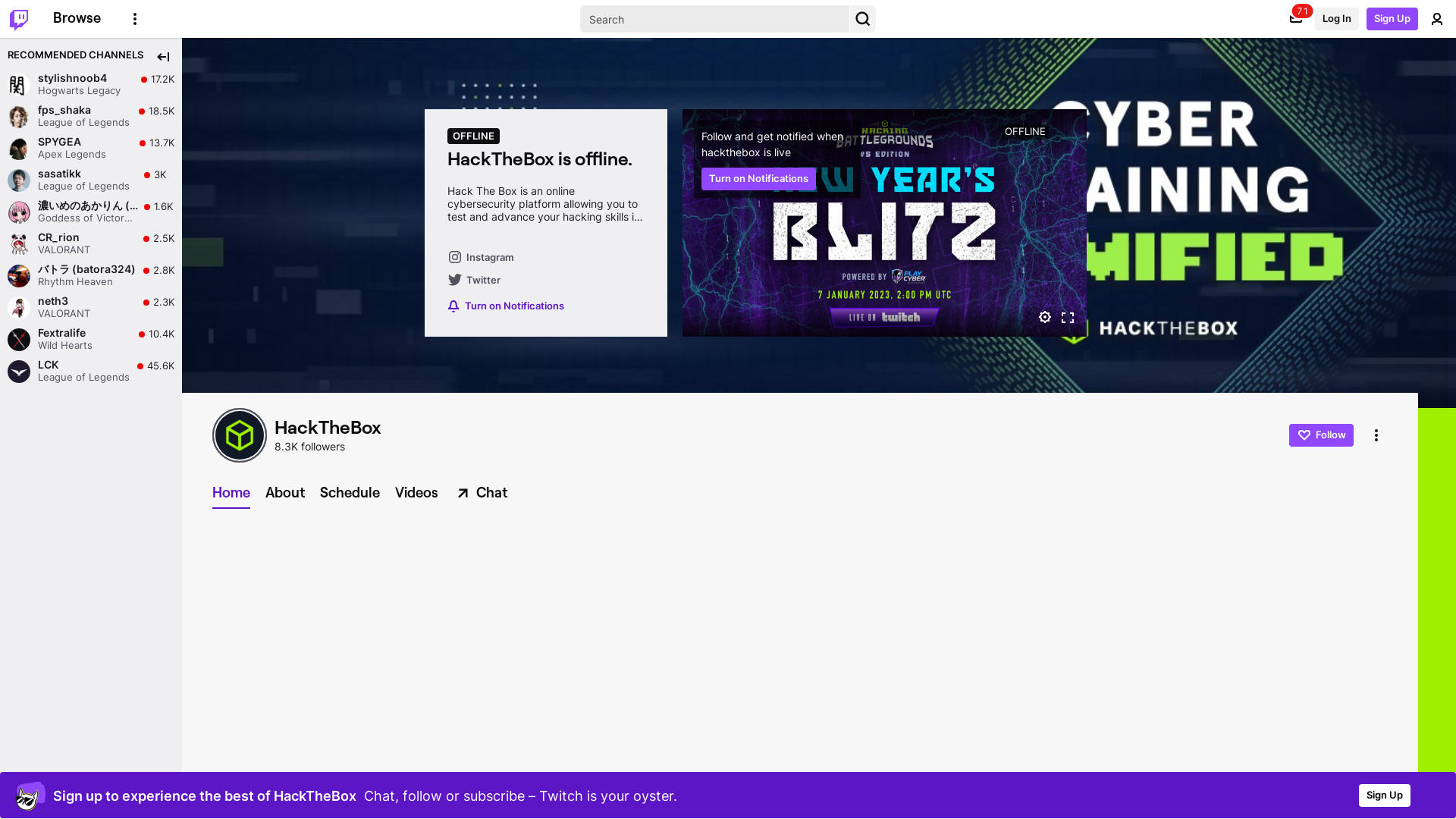Screen dimensions: 1456x819
Task: Click the Twitter bird icon
Action: pos(454,280)
